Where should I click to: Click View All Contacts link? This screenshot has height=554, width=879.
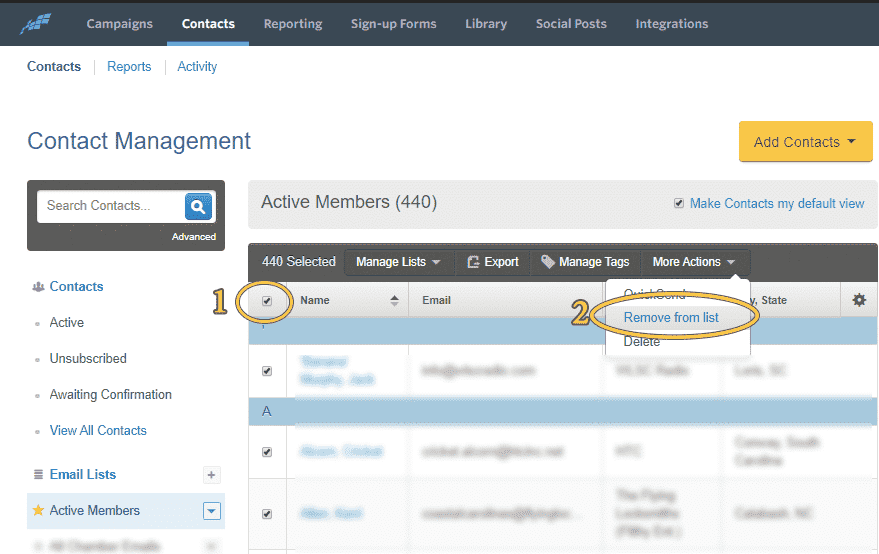98,431
